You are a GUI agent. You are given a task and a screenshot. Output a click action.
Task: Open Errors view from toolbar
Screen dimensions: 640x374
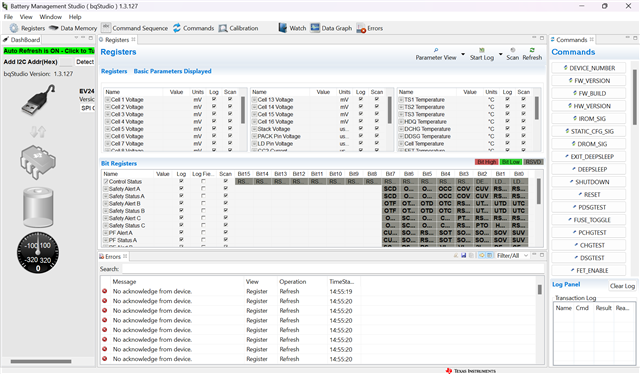[x=370, y=28]
